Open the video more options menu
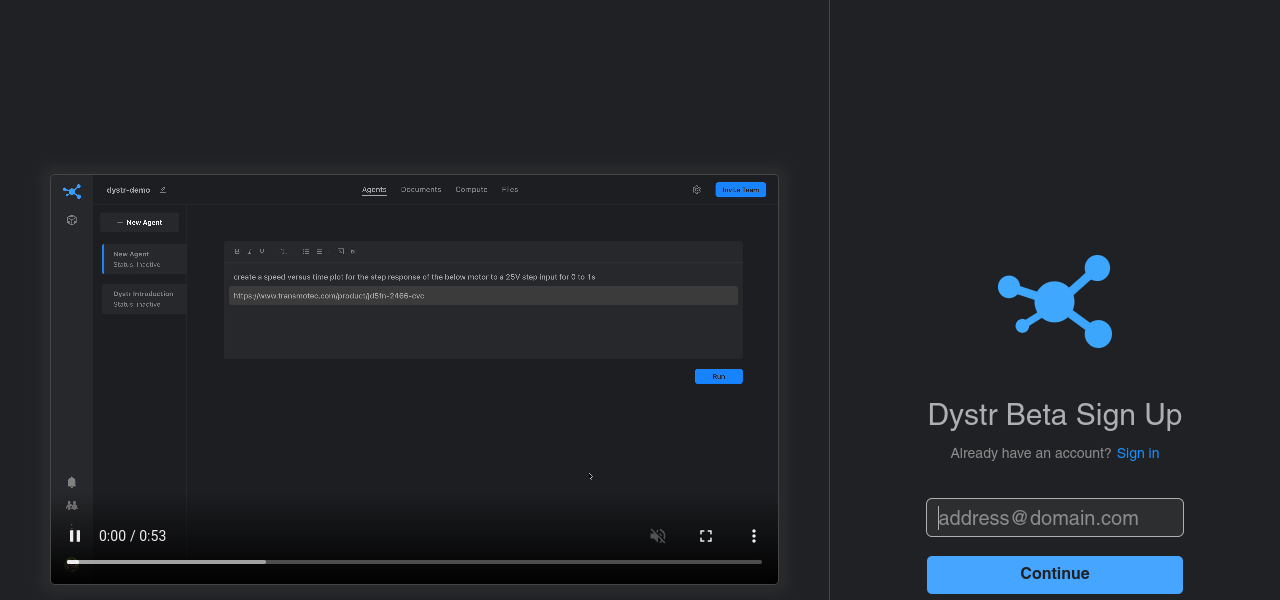 [754, 536]
